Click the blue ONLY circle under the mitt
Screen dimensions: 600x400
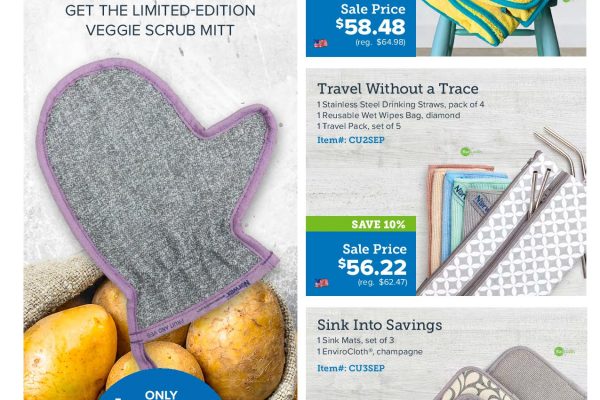[160, 385]
